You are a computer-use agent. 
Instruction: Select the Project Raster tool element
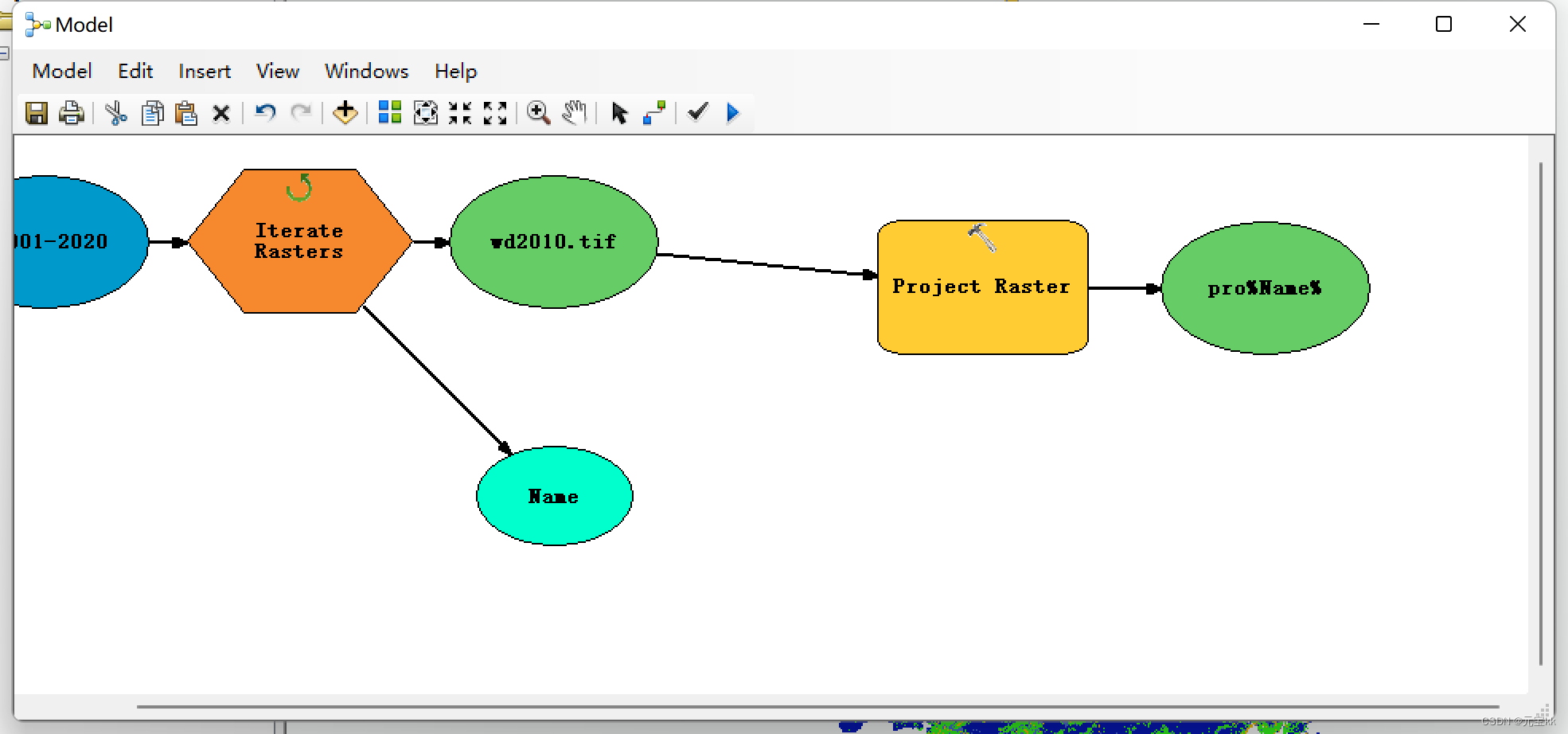pos(982,287)
